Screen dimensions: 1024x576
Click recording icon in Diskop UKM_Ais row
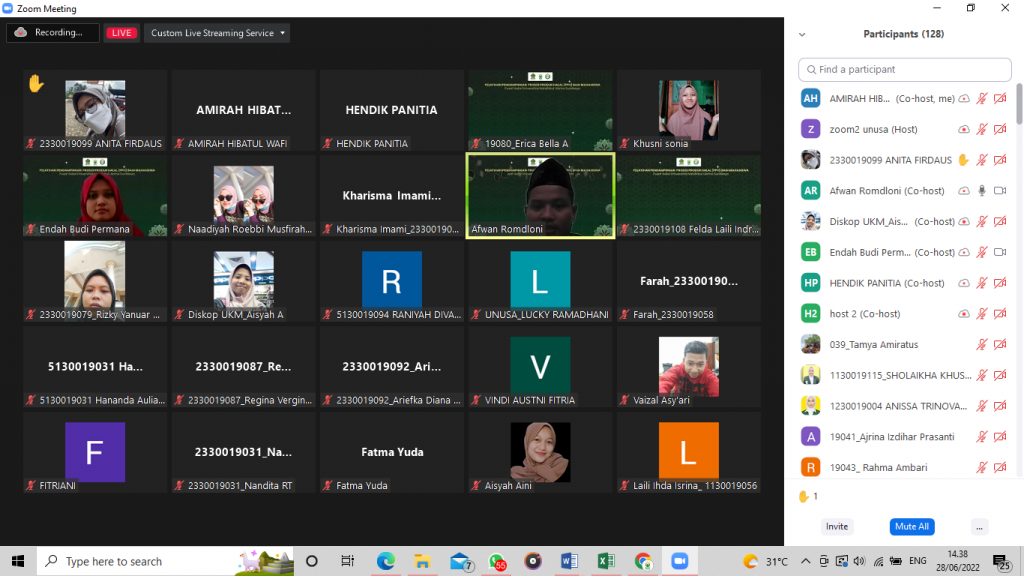[964, 221]
